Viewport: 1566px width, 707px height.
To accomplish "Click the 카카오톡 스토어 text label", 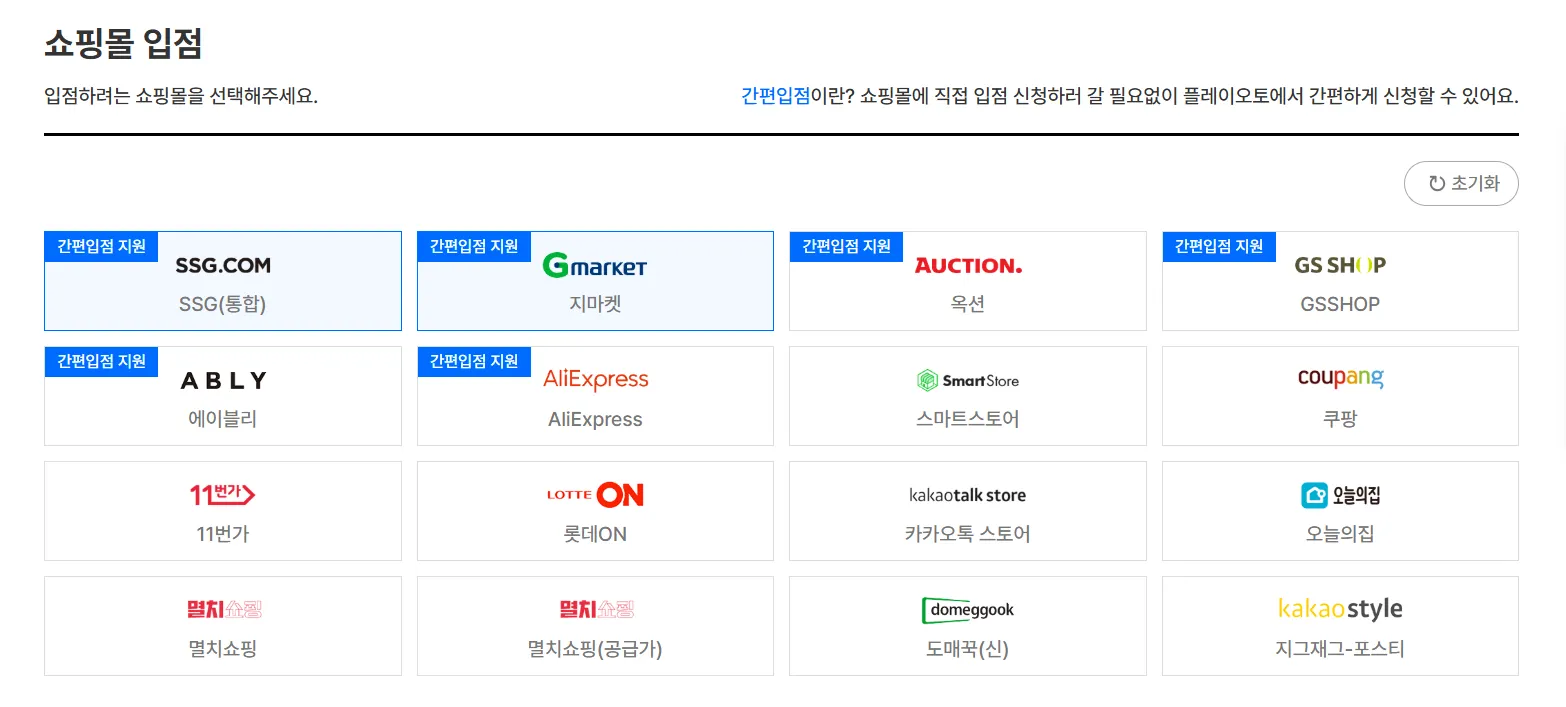I will pyautogui.click(x=968, y=534).
